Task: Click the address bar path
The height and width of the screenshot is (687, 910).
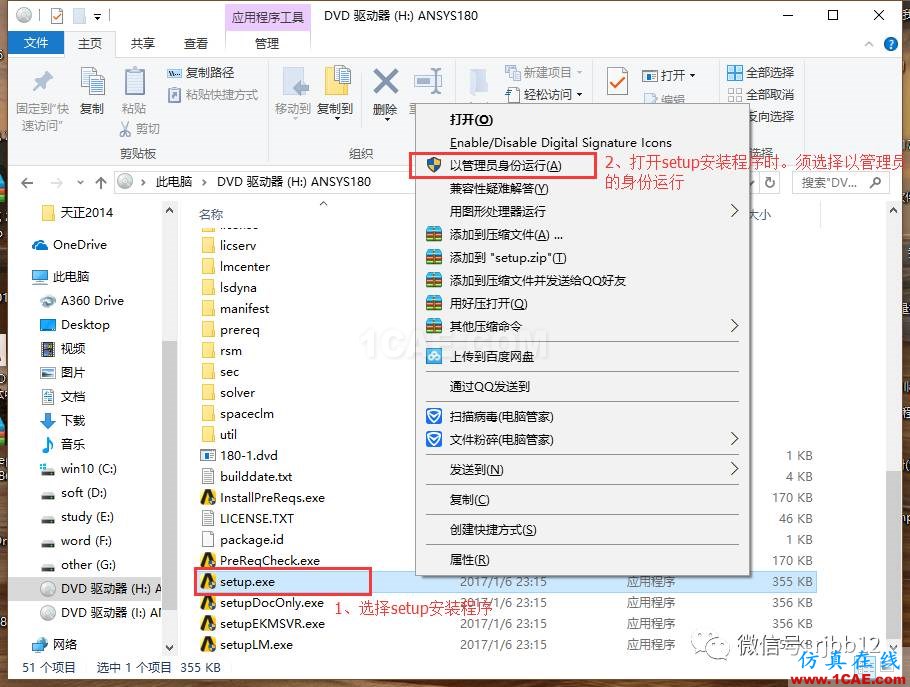Action: click(264, 182)
